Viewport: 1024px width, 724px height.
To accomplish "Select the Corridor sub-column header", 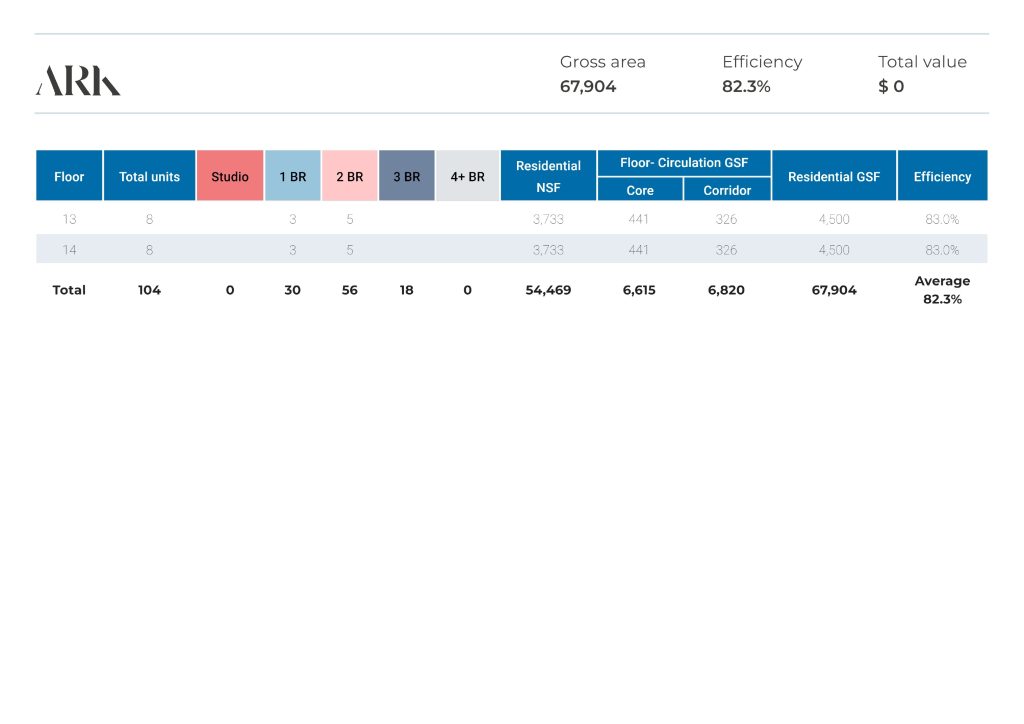I will pyautogui.click(x=727, y=190).
